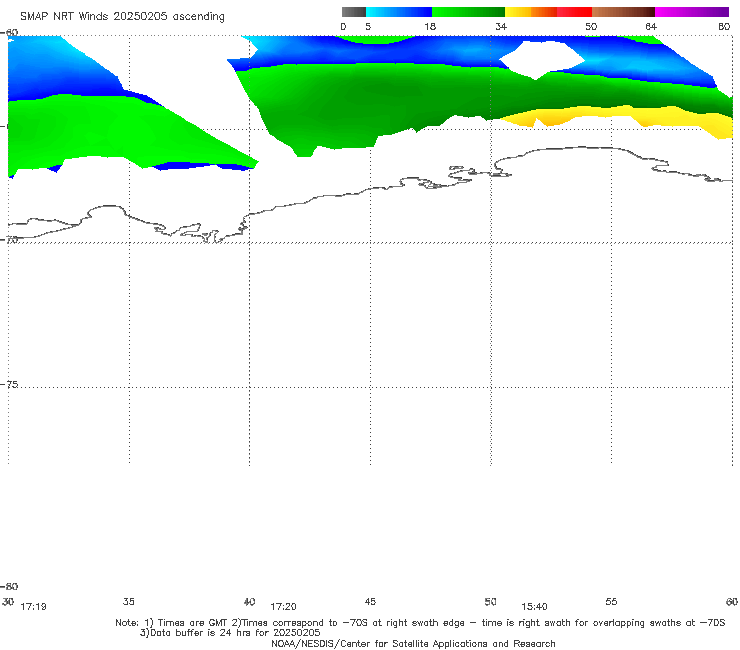Click the brown segment of the color bar
The image size is (740, 650).
pyautogui.click(x=623, y=12)
